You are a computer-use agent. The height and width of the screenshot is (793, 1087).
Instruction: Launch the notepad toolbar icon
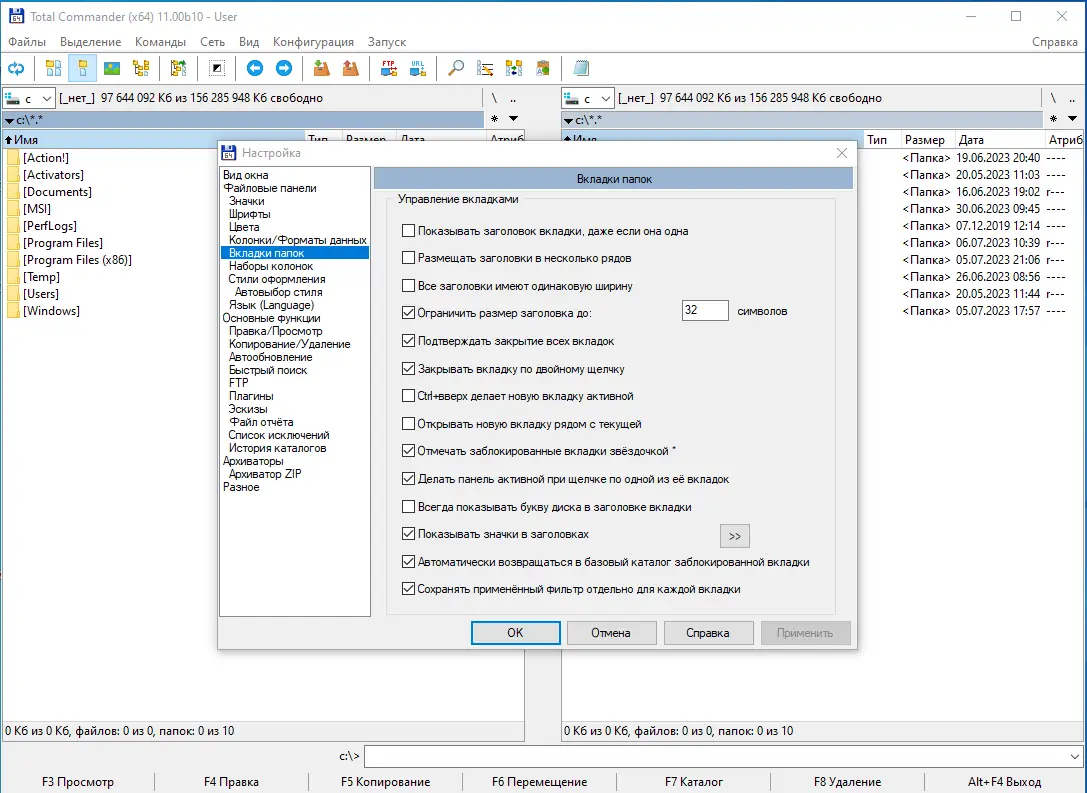click(x=581, y=68)
